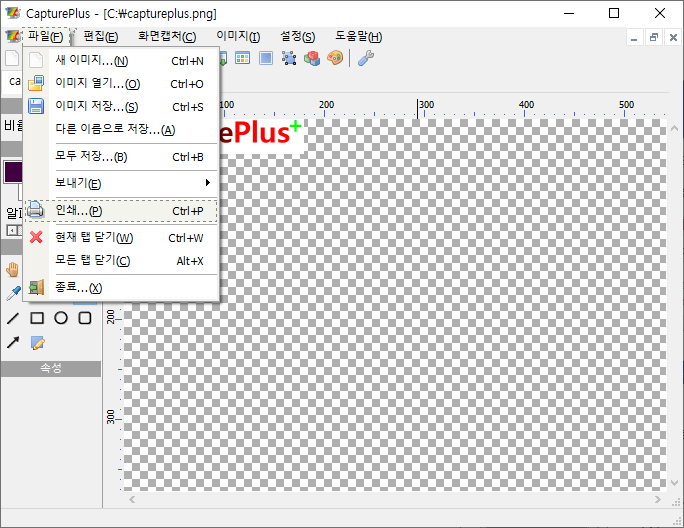Select the arrow drawing tool
Image resolution: width=684 pixels, height=528 pixels.
point(13,343)
